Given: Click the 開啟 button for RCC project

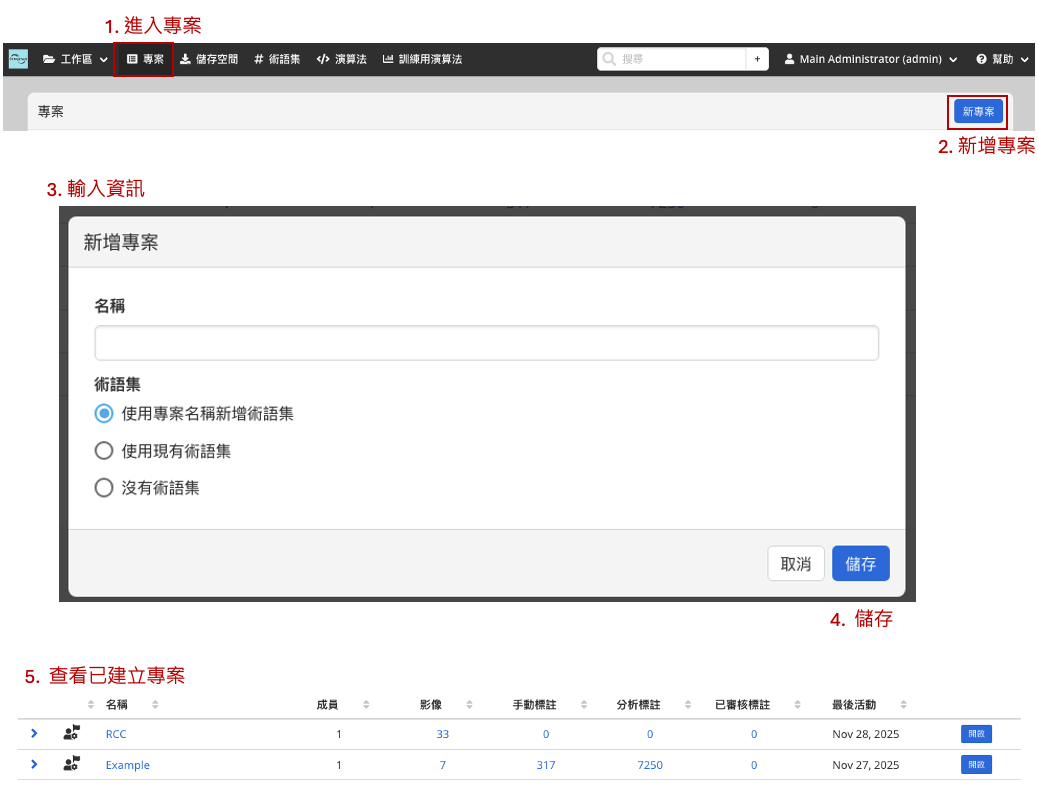Looking at the screenshot, I should (976, 734).
